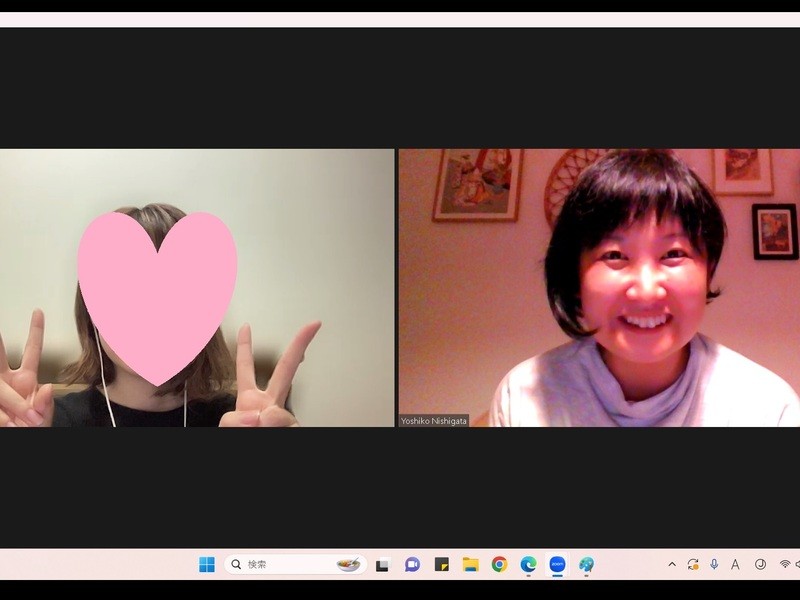800x600 pixels.
Task: Open Task View from the taskbar
Action: 382,565
